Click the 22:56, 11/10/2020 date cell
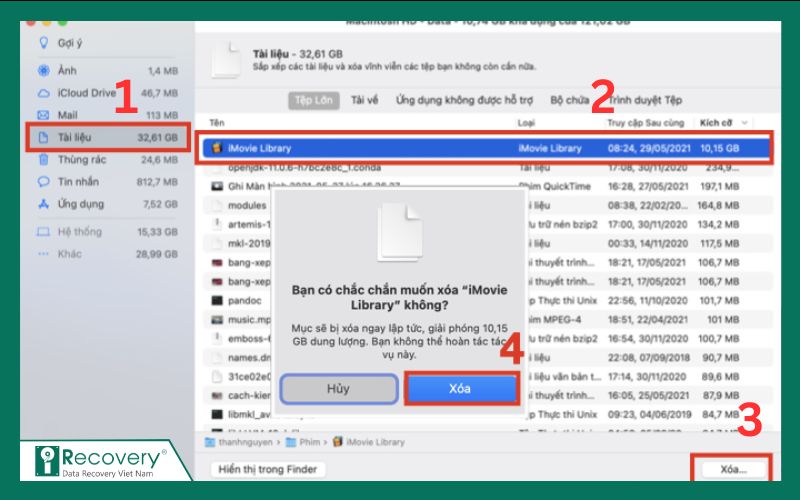Viewport: 800px width, 500px height. (647, 301)
